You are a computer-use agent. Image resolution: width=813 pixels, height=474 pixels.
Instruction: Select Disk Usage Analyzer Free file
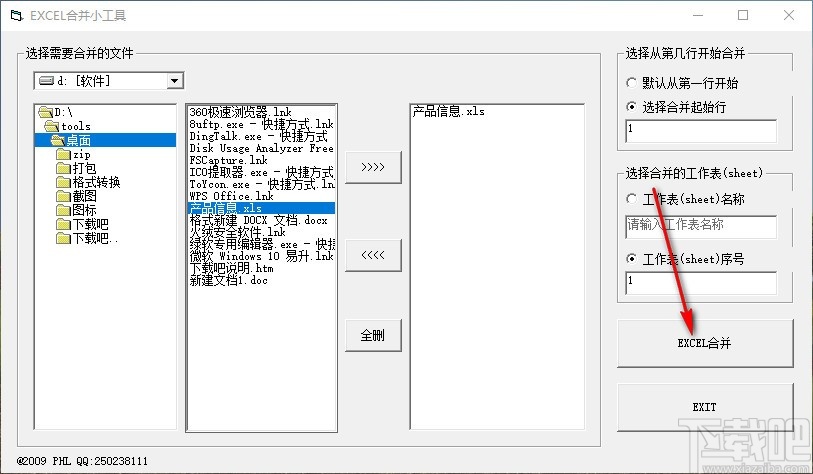tap(261, 148)
